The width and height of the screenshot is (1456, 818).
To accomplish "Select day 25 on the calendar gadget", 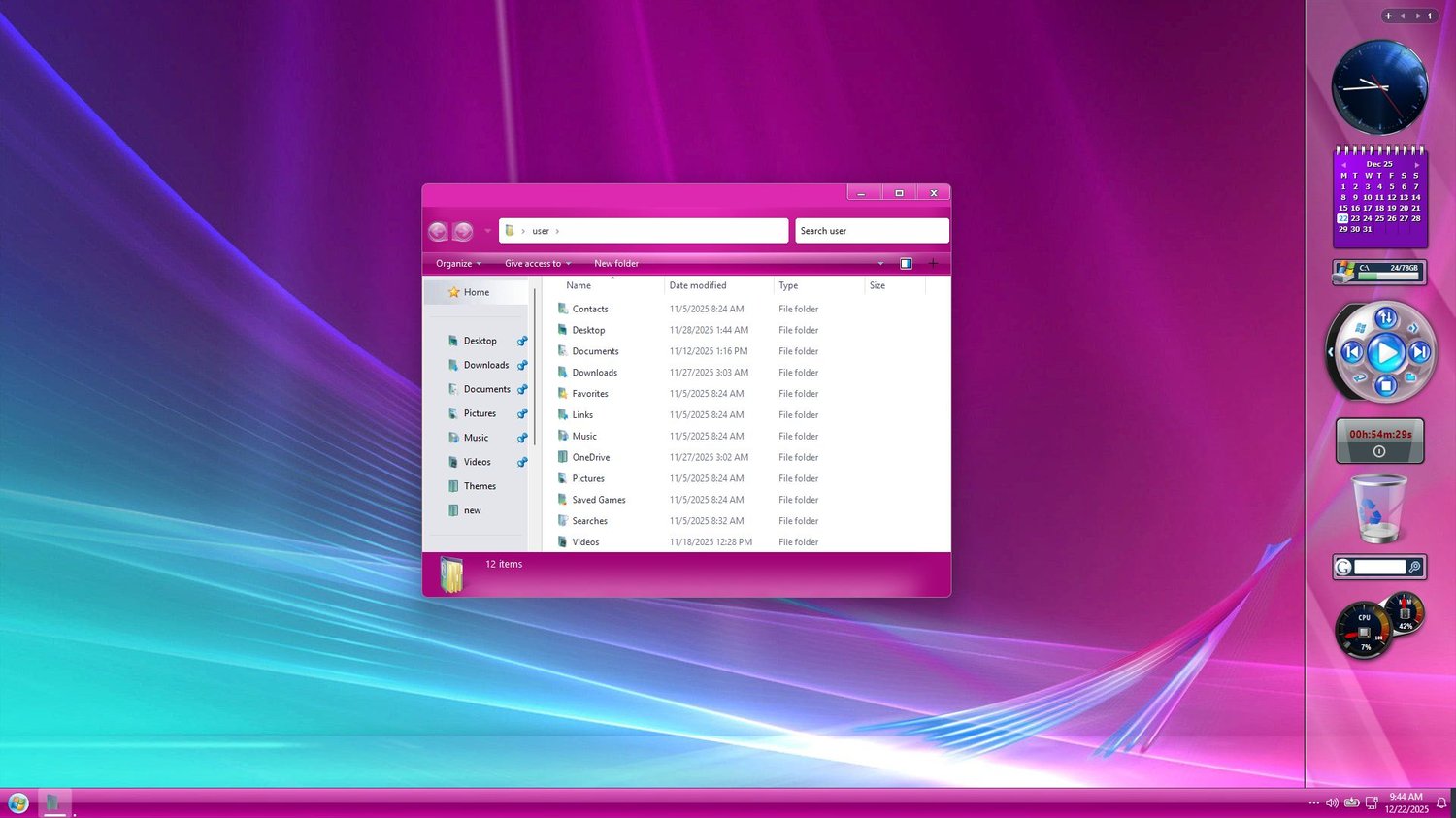I will (1379, 218).
